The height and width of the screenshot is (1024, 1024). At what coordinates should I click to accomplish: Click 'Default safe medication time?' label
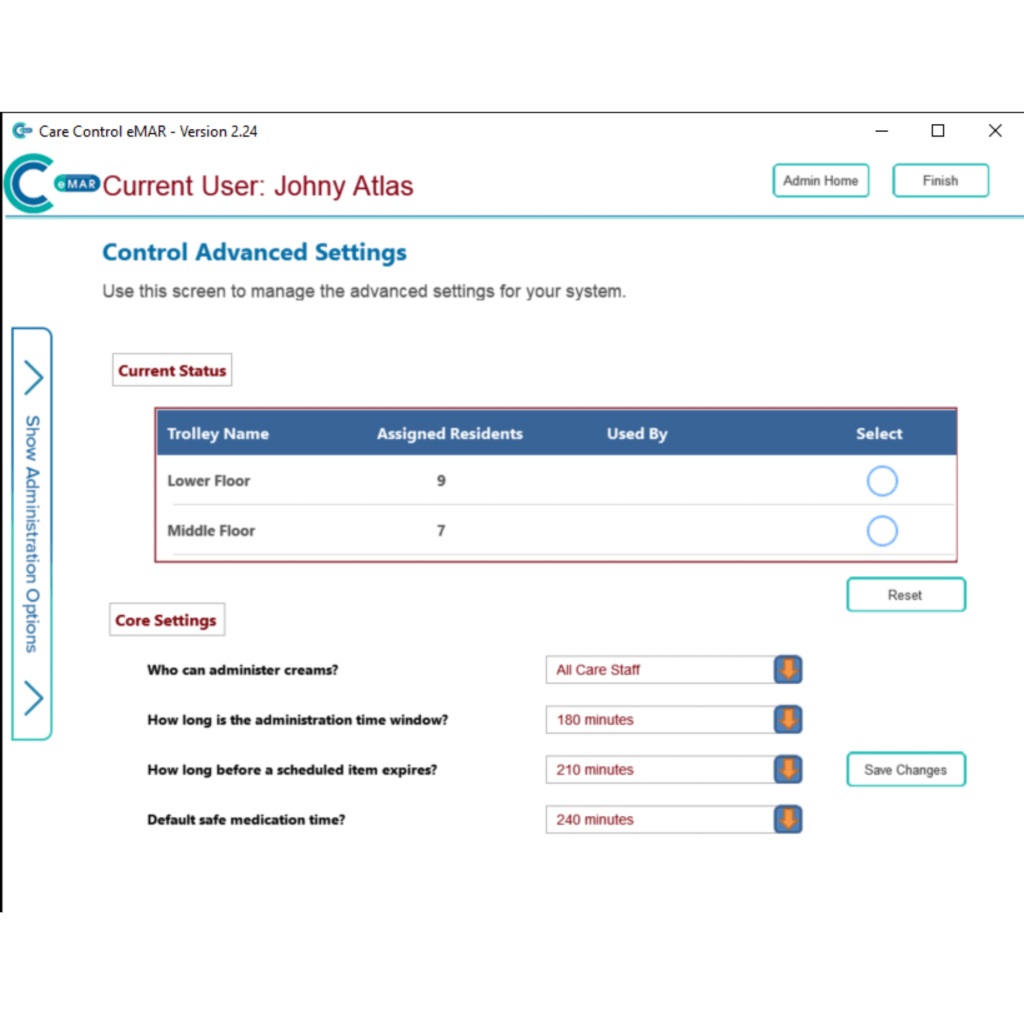click(x=246, y=820)
